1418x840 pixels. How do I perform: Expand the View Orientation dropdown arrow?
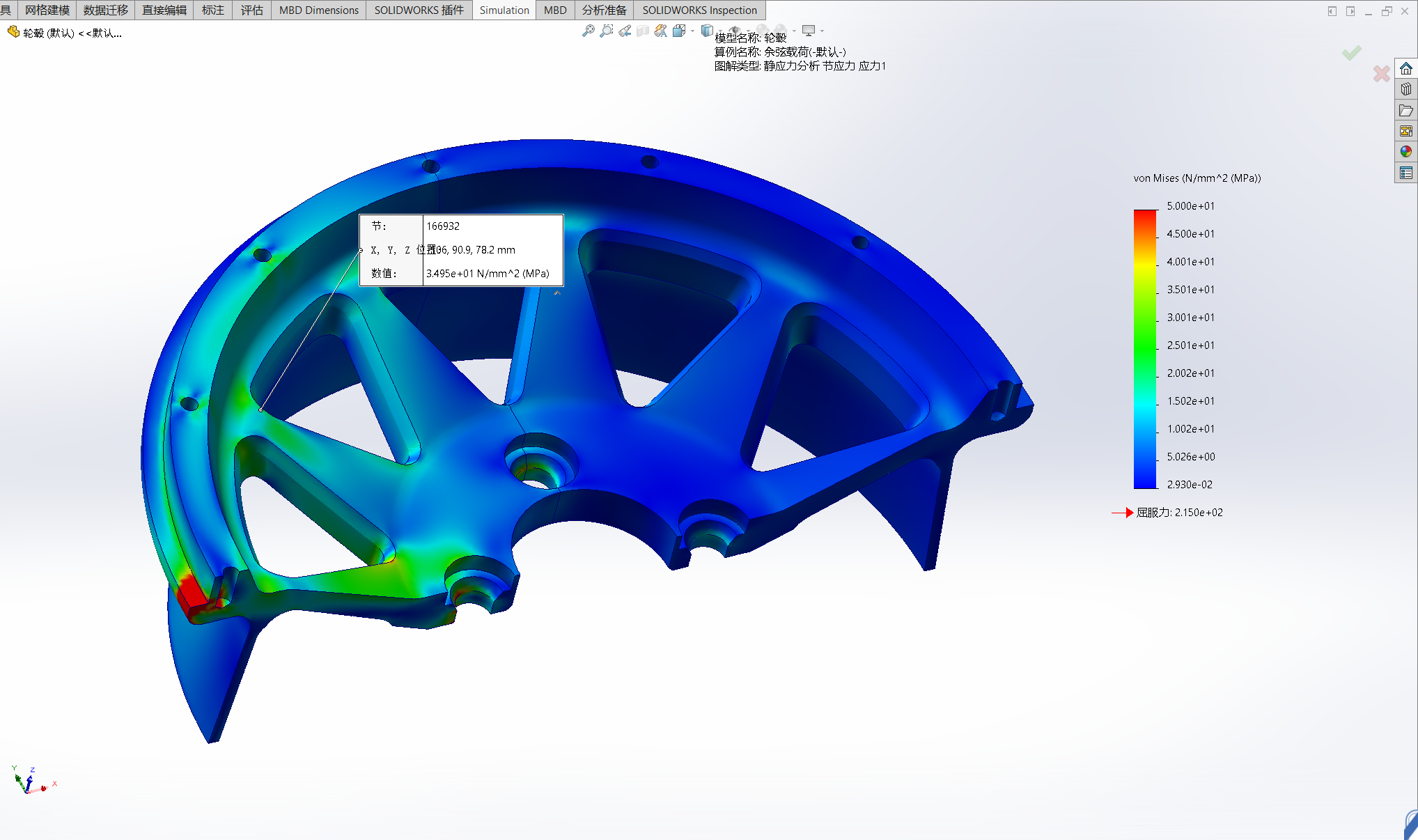coord(692,31)
